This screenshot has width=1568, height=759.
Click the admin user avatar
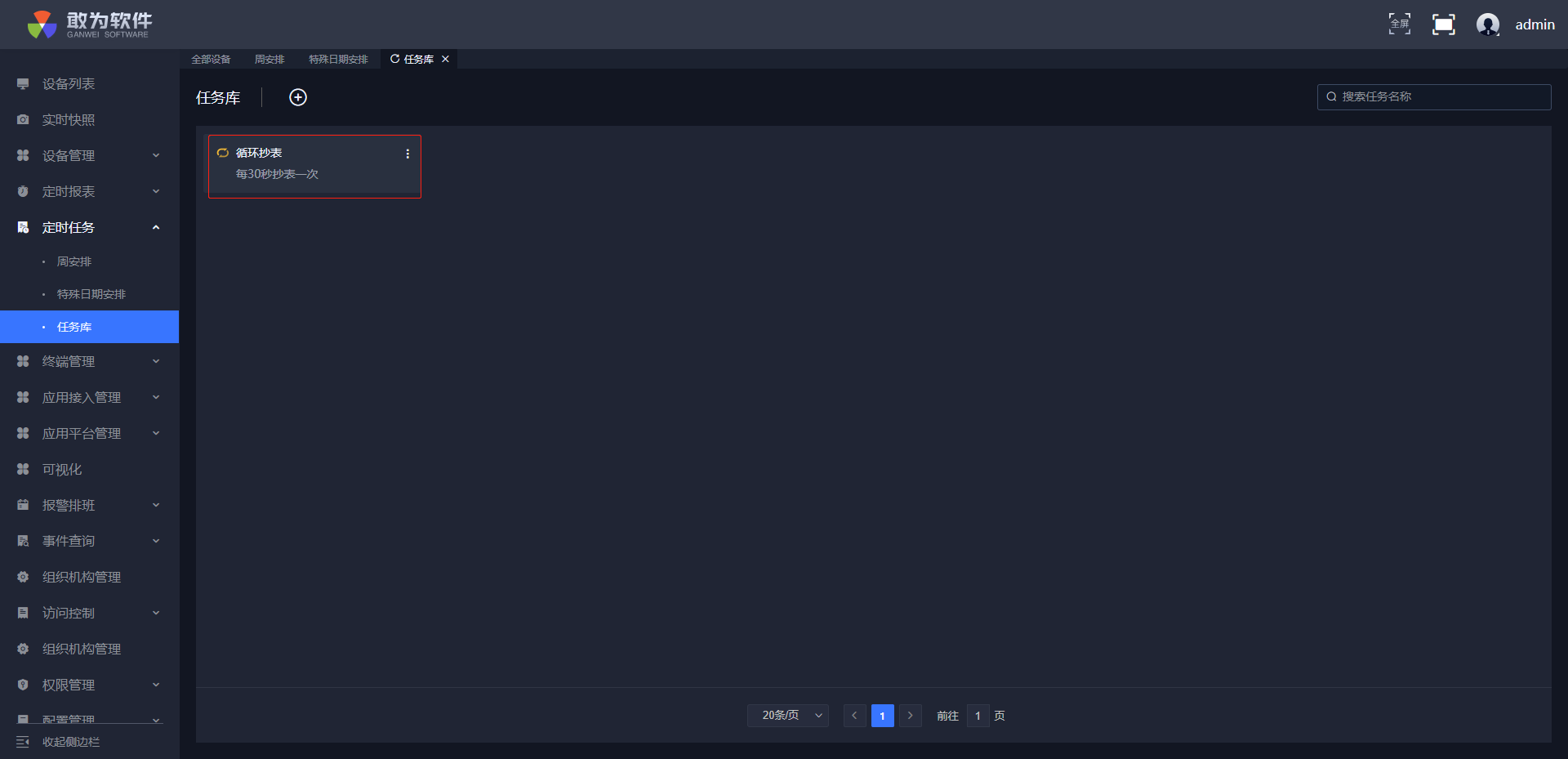1488,25
